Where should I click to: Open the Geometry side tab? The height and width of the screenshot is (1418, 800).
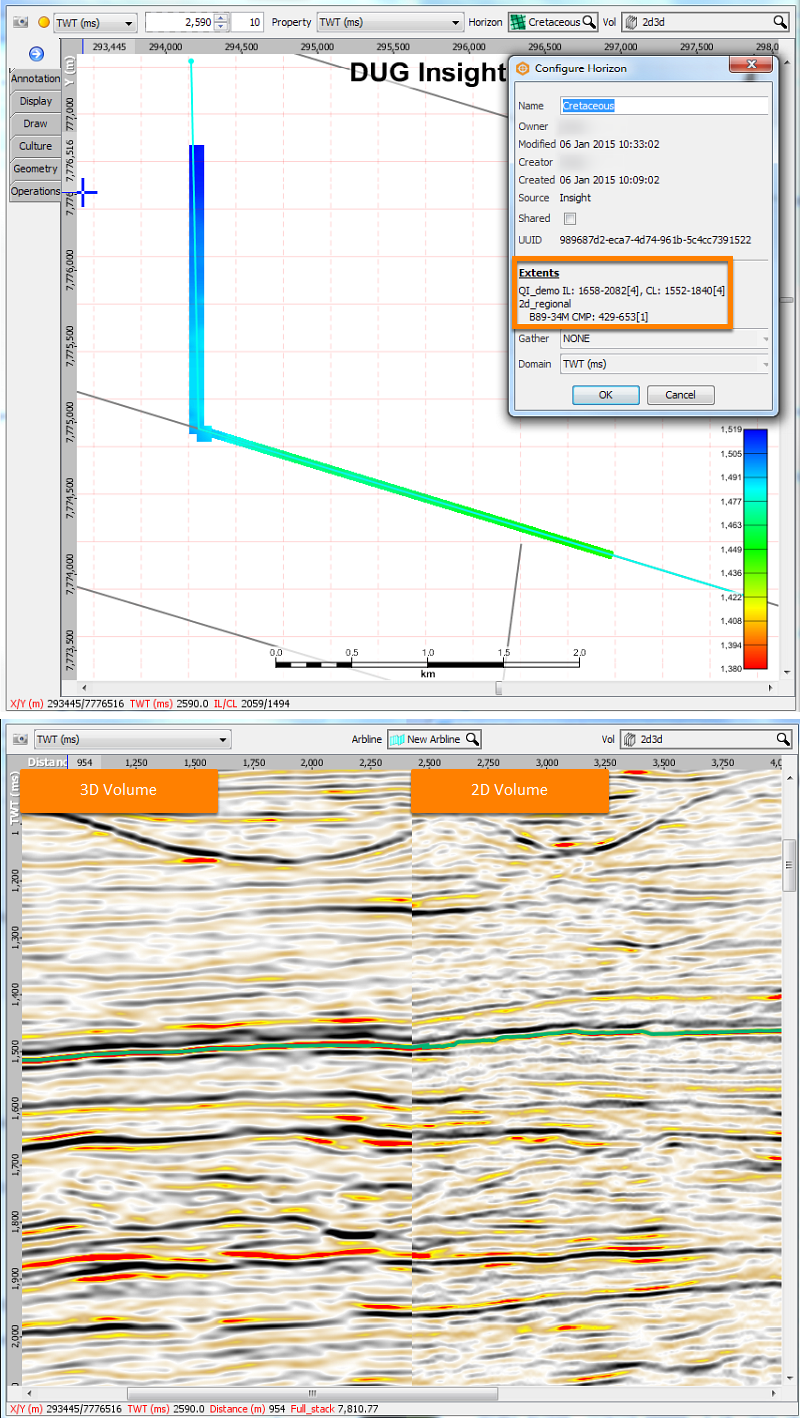click(35, 169)
